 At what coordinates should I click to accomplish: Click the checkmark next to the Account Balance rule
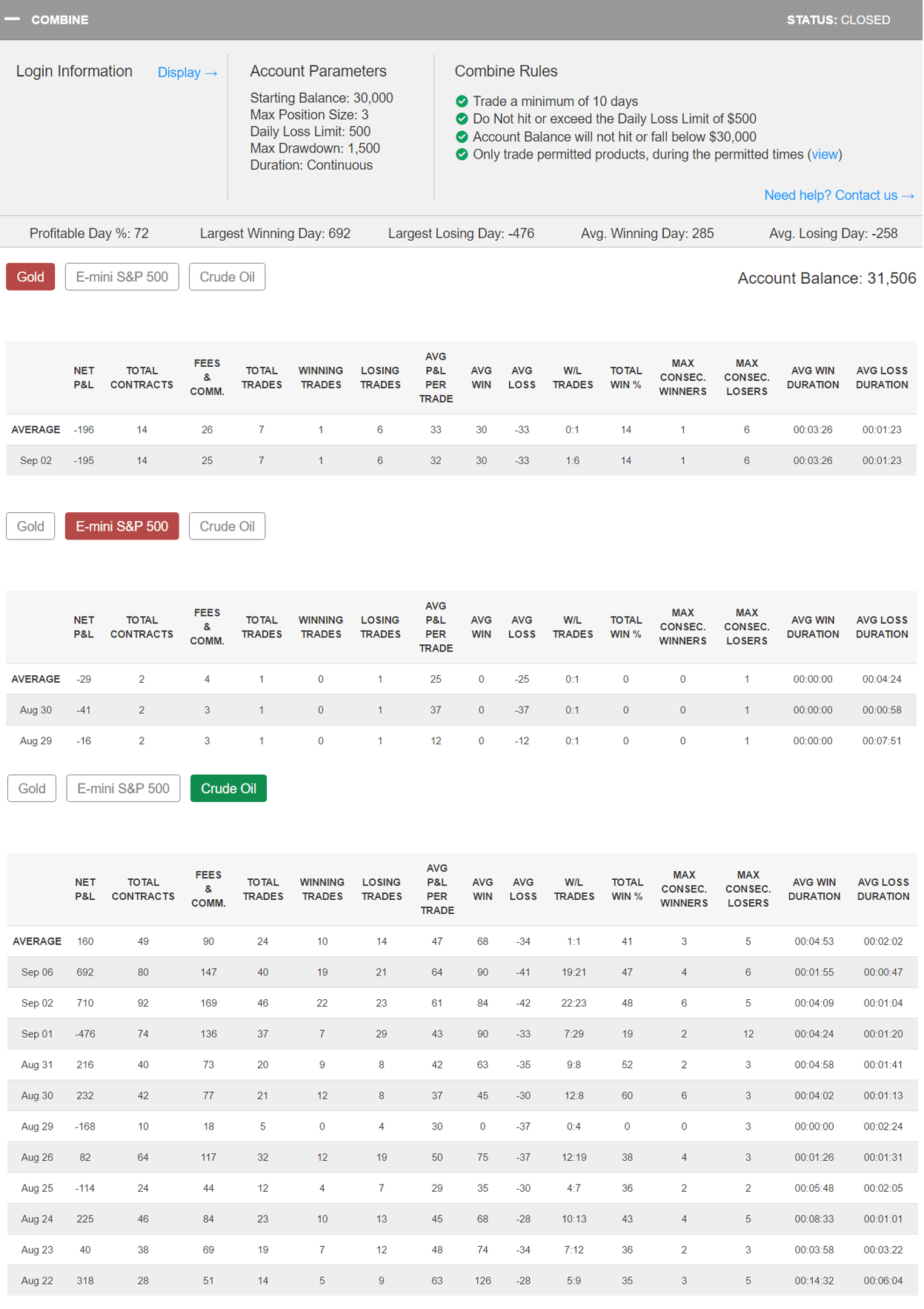(462, 136)
